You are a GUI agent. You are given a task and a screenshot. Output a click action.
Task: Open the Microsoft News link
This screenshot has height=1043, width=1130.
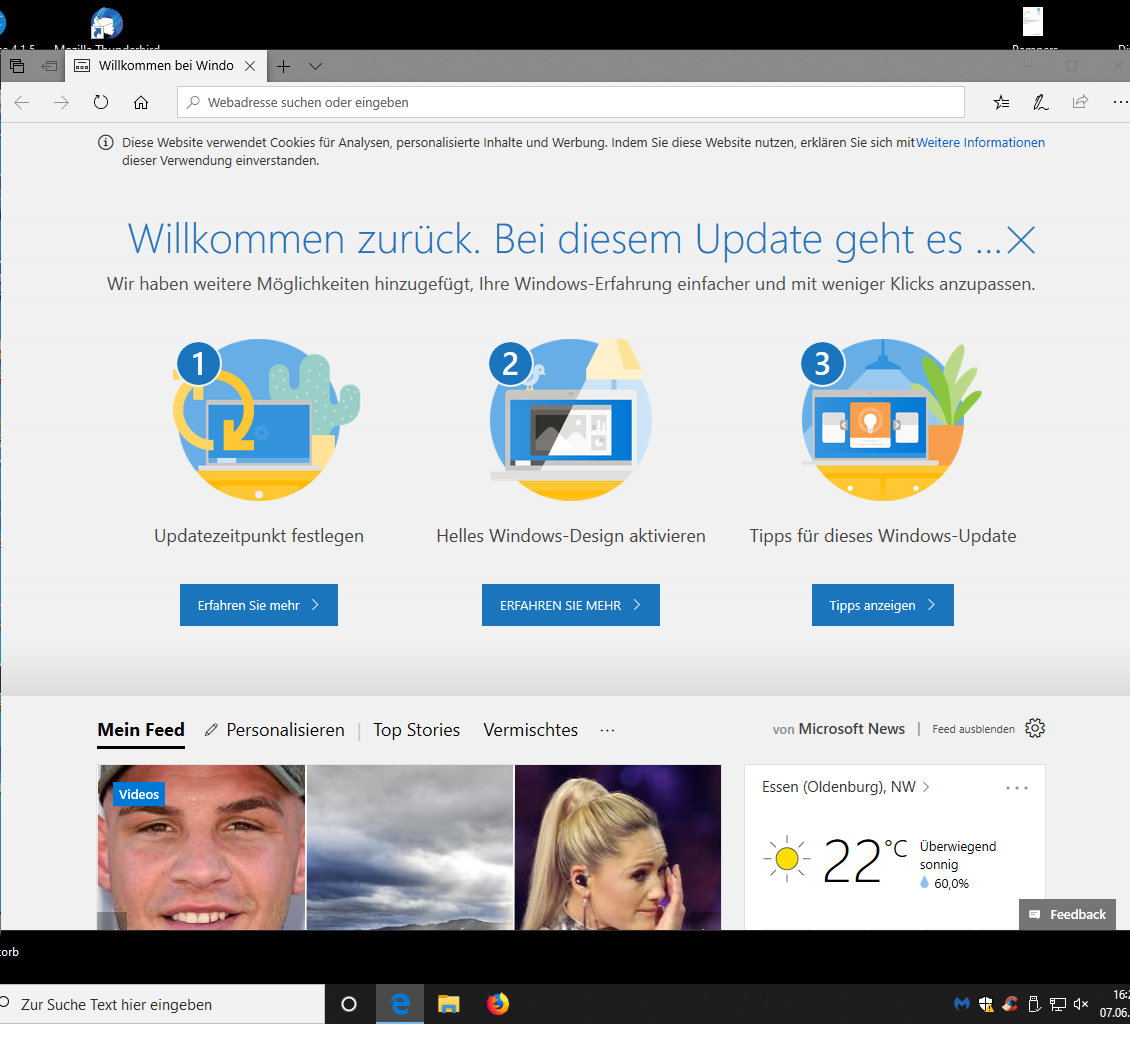(x=851, y=729)
